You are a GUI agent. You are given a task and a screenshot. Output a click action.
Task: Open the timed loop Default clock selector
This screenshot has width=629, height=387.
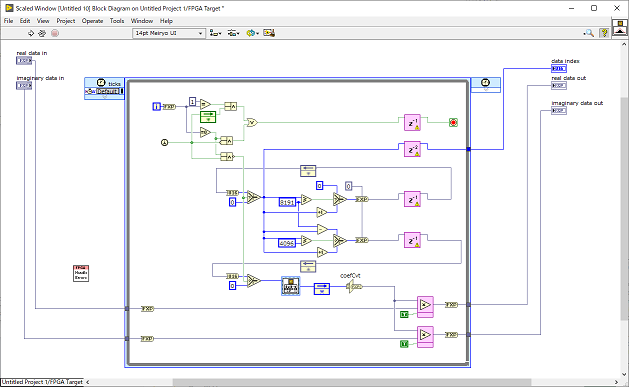pyautogui.click(x=108, y=91)
